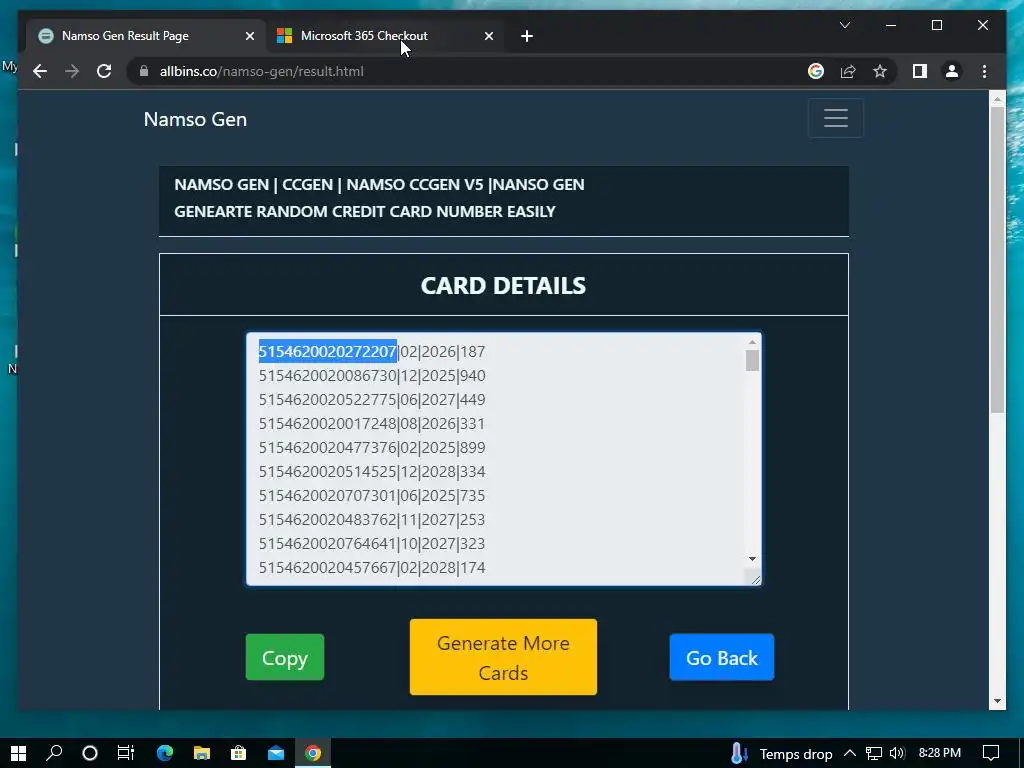This screenshot has width=1024, height=768.
Task: Open the Chrome three-dot menu
Action: pyautogui.click(x=984, y=71)
